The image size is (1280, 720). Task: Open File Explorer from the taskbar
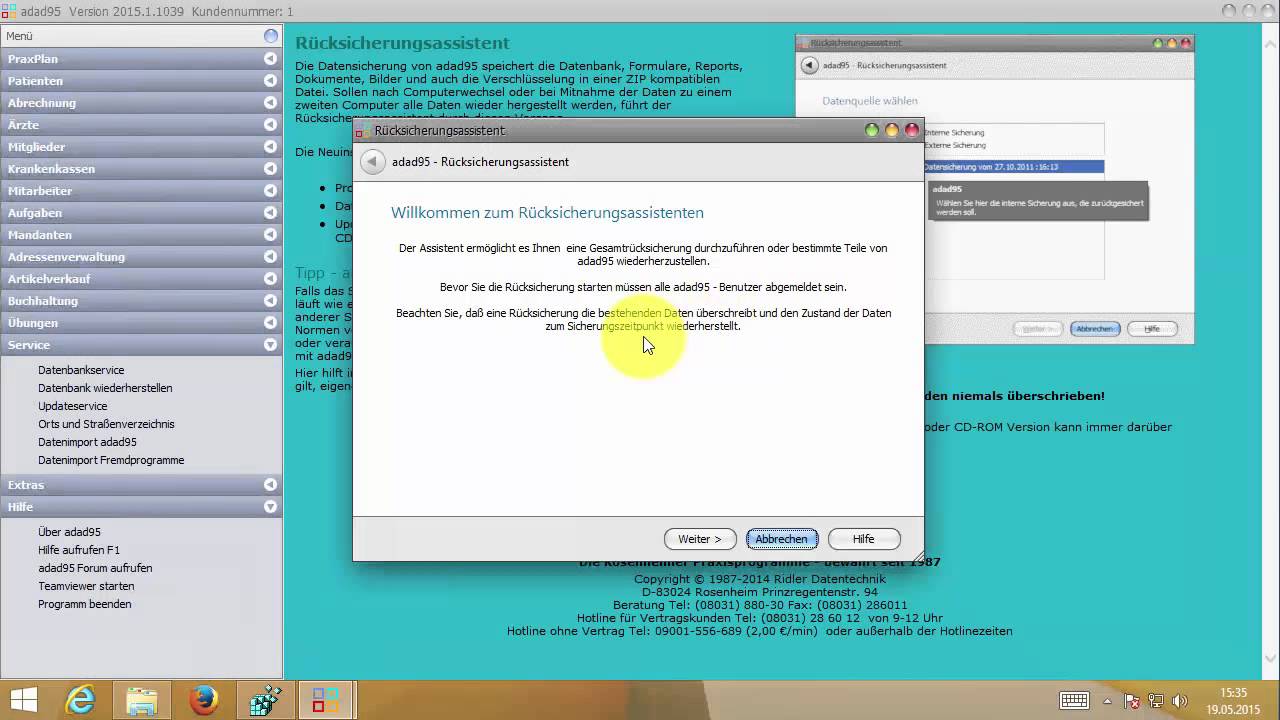(142, 701)
